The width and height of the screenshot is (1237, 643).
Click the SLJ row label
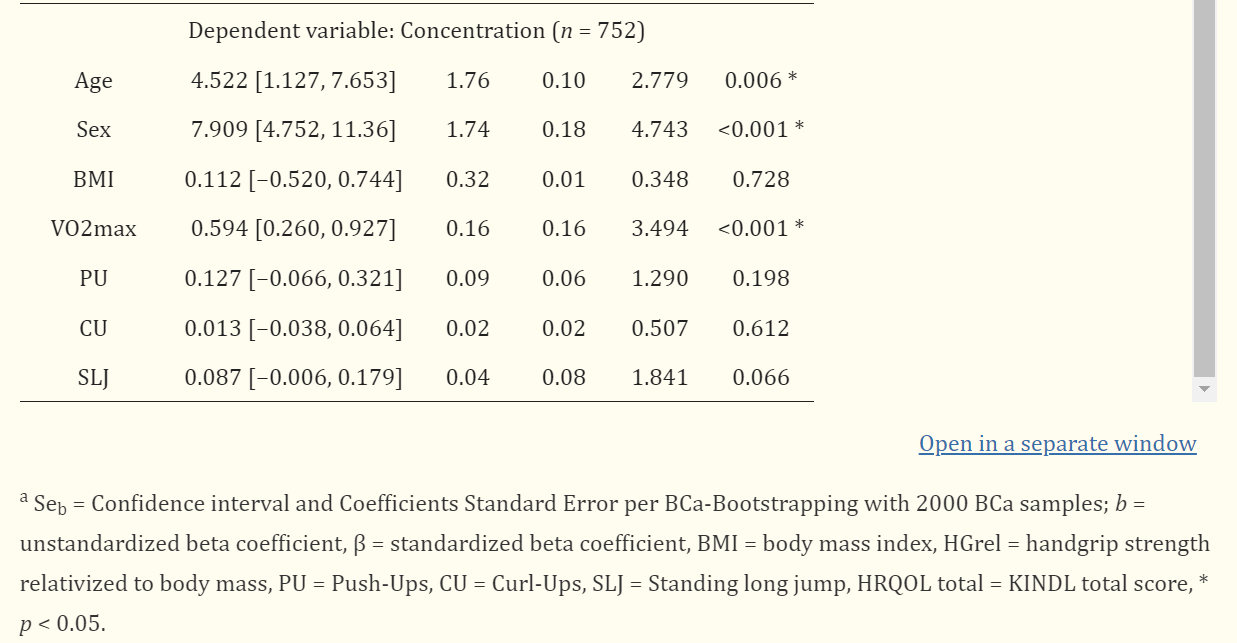[x=93, y=378]
